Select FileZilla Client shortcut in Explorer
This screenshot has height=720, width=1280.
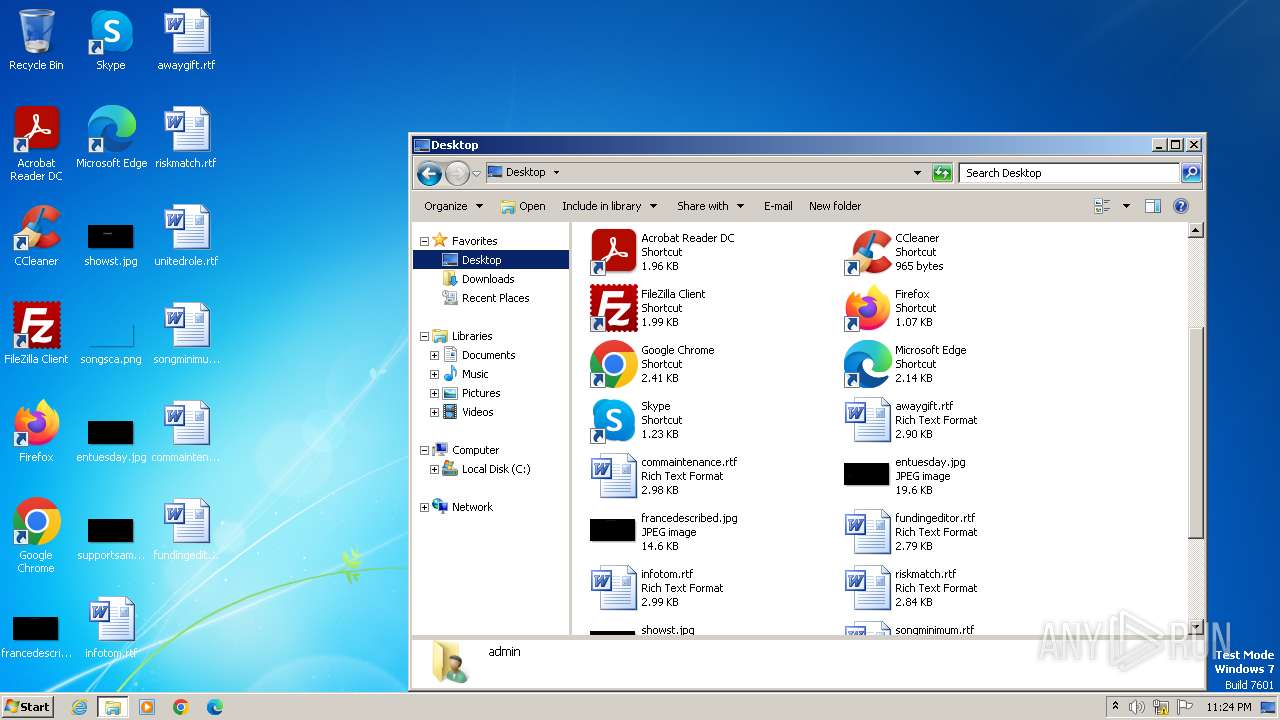pyautogui.click(x=648, y=308)
